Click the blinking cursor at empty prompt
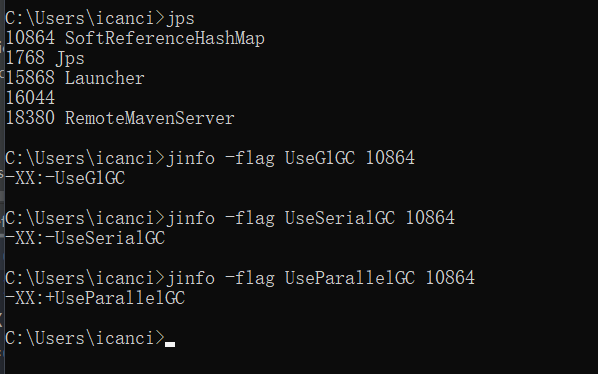This screenshot has height=374, width=598. 170,344
